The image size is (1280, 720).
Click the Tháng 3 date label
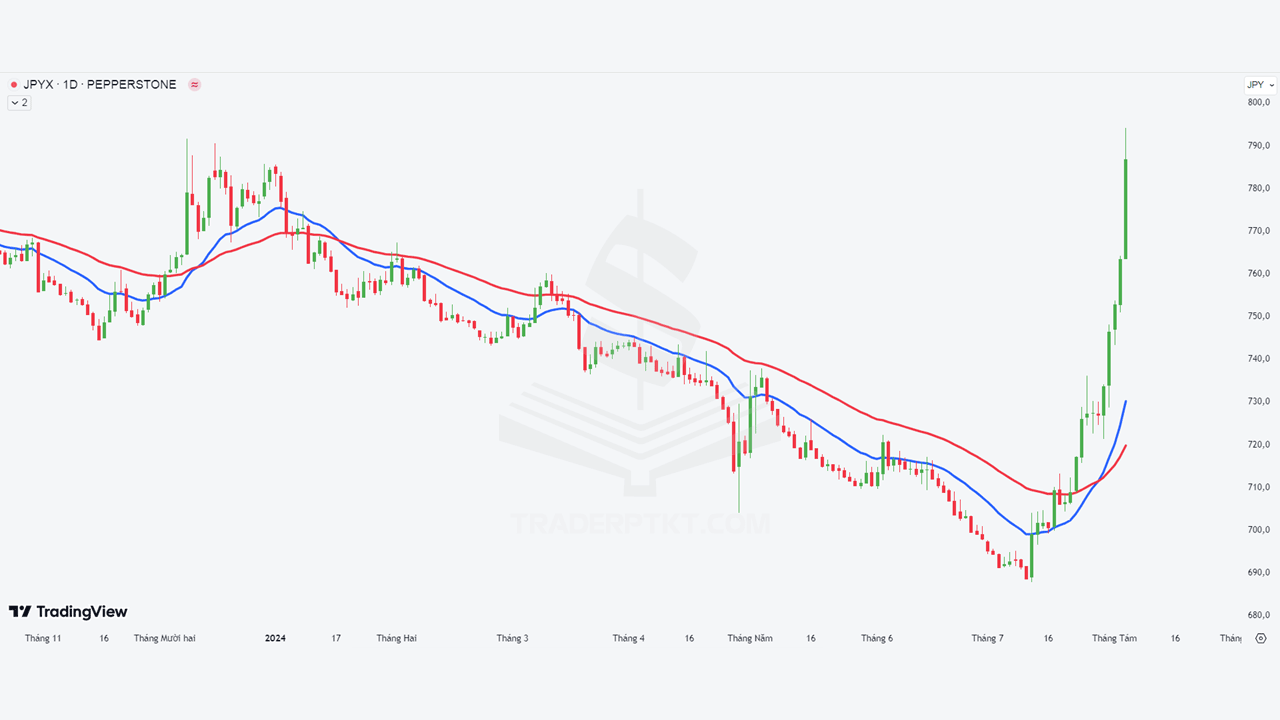coord(512,638)
